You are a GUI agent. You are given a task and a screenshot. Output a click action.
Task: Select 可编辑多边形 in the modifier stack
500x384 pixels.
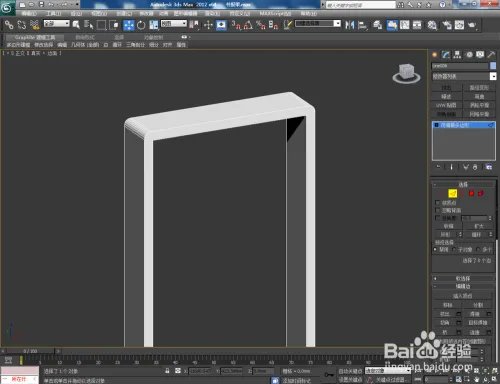click(464, 125)
